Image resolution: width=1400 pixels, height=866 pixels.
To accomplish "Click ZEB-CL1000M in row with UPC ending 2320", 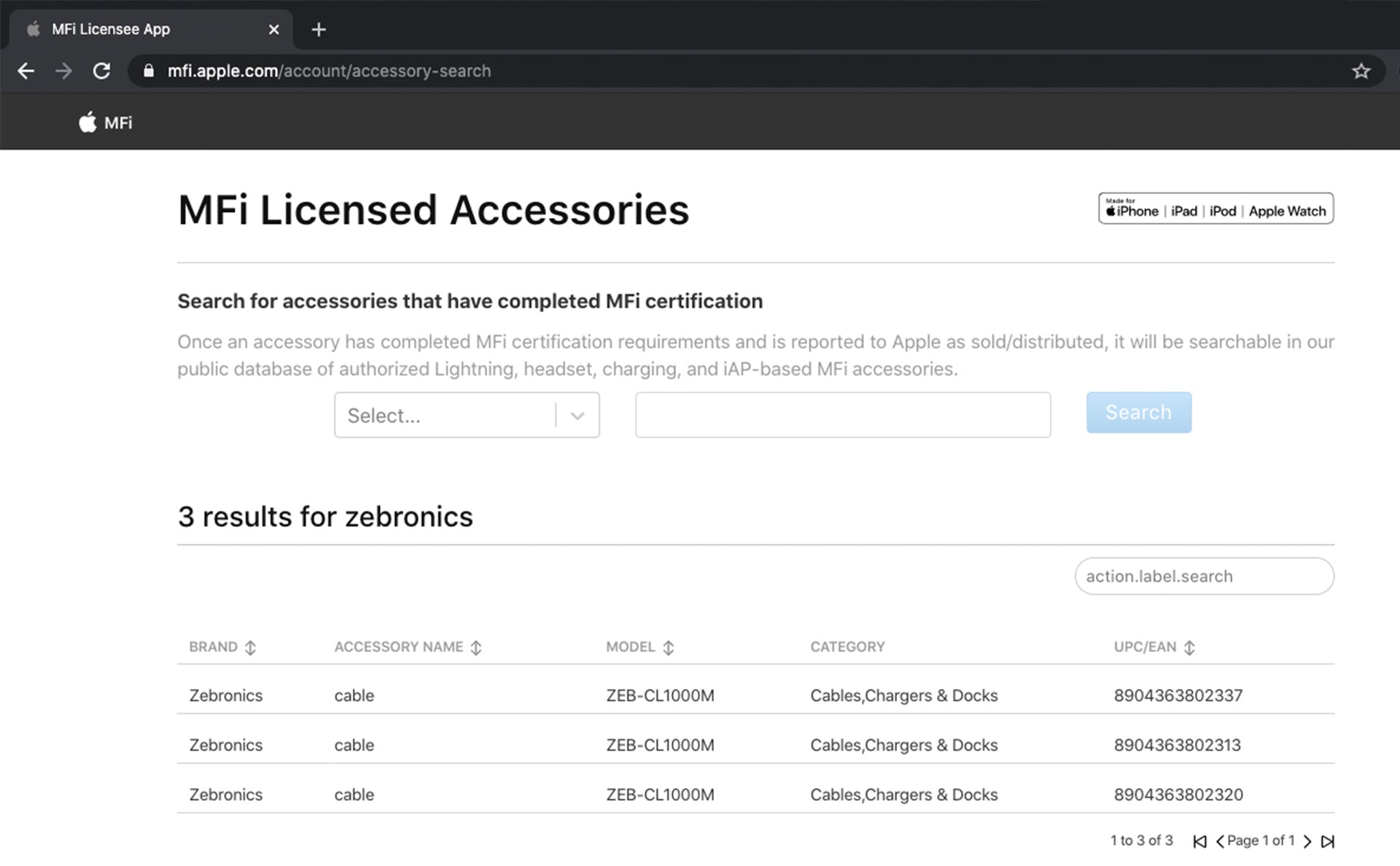I will 660,795.
